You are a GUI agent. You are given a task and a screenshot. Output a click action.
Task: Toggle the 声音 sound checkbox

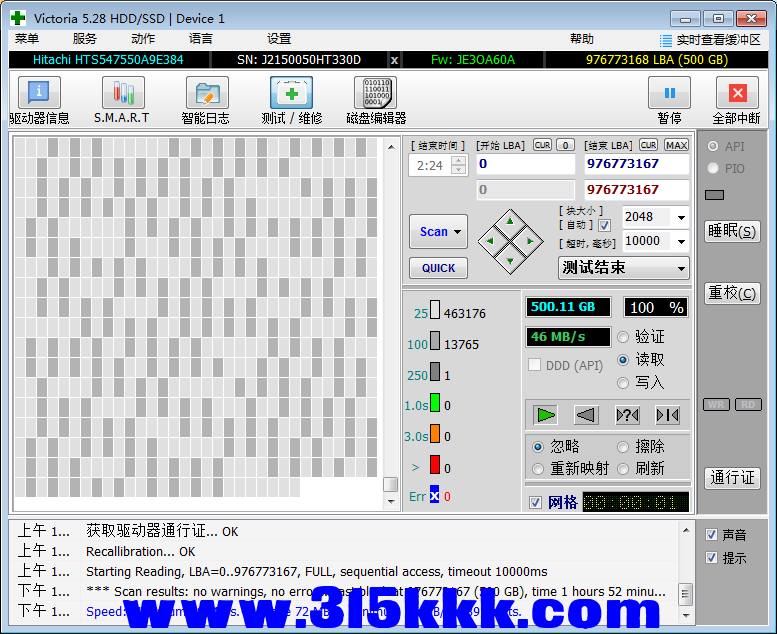click(712, 534)
